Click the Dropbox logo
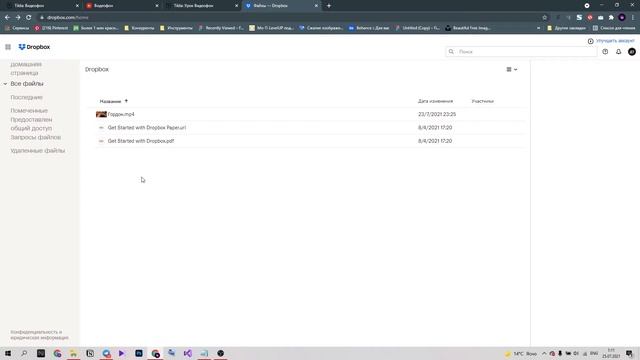This screenshot has width=640, height=360. point(34,47)
